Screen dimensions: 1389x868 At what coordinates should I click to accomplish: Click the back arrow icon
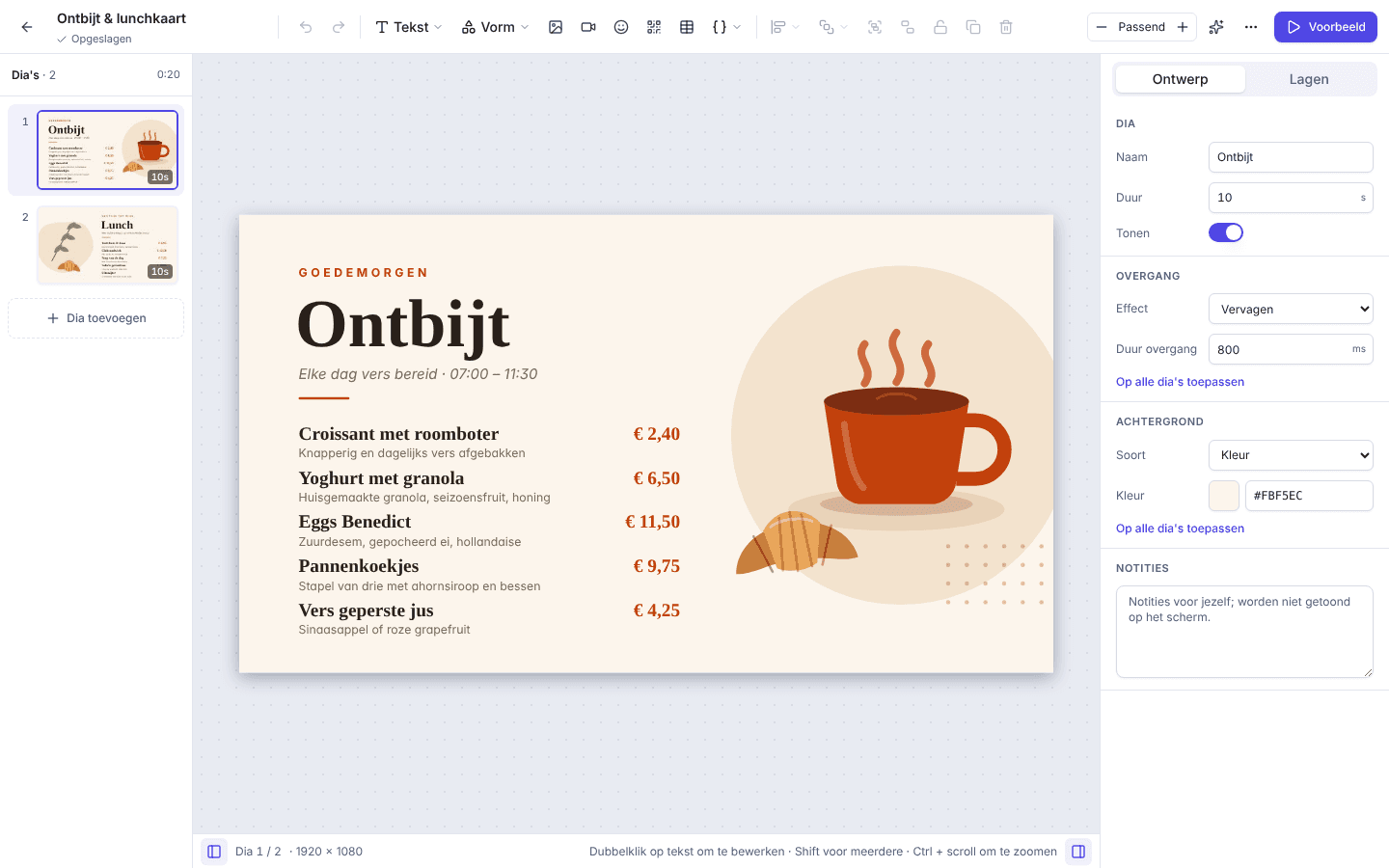point(27,27)
